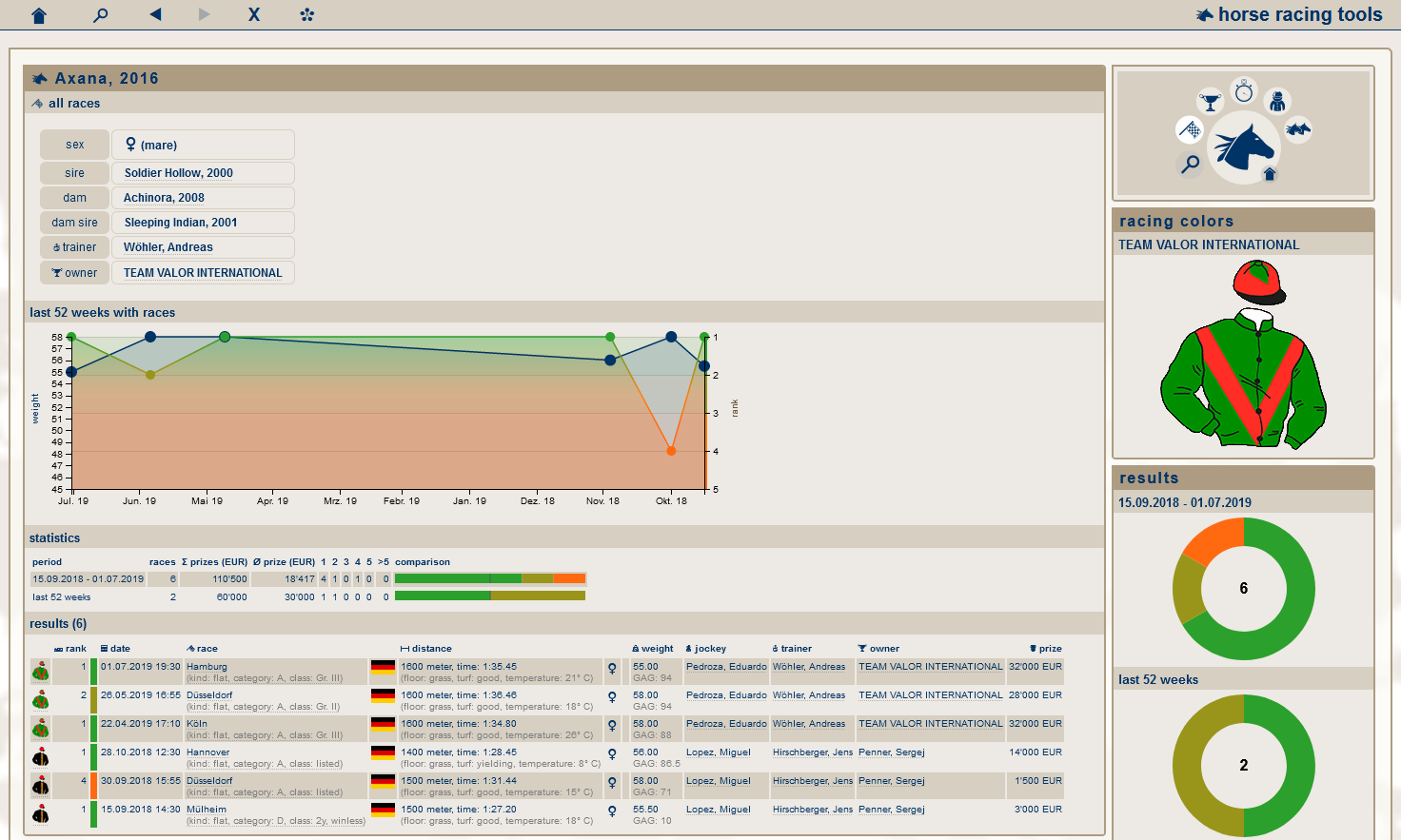Screen dimensions: 1401x840
Task: Open search with the top toolbar magnifier
Action: coord(100,15)
